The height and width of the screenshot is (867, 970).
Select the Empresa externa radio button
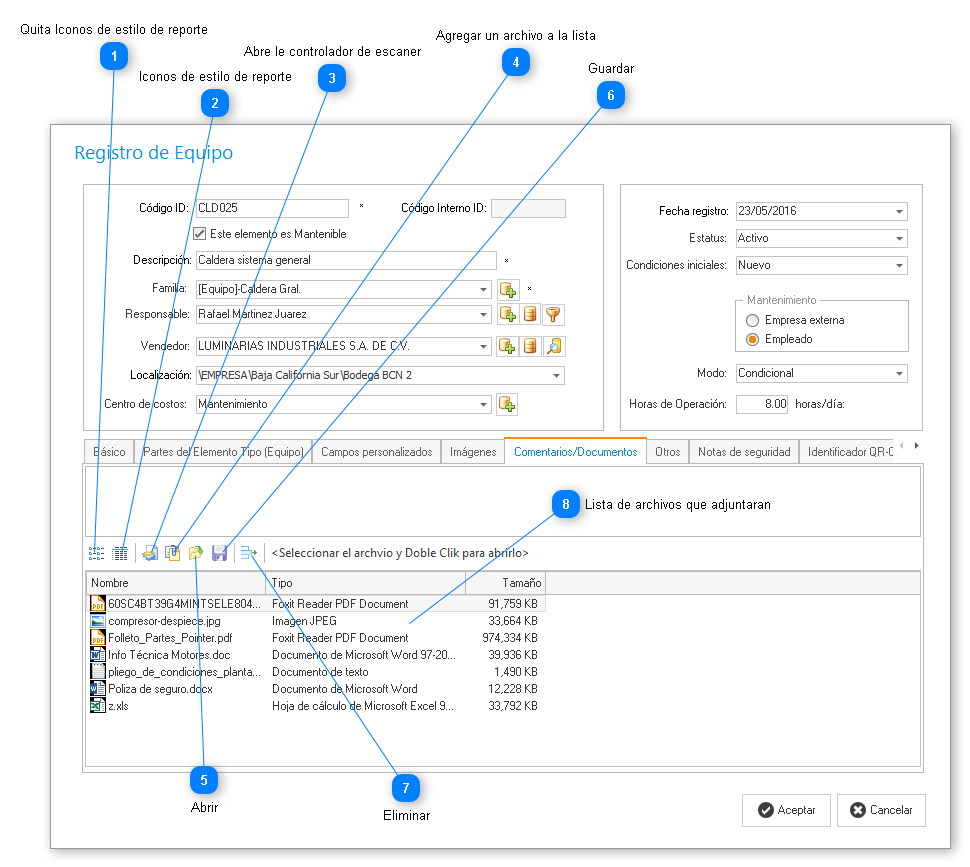point(752,321)
